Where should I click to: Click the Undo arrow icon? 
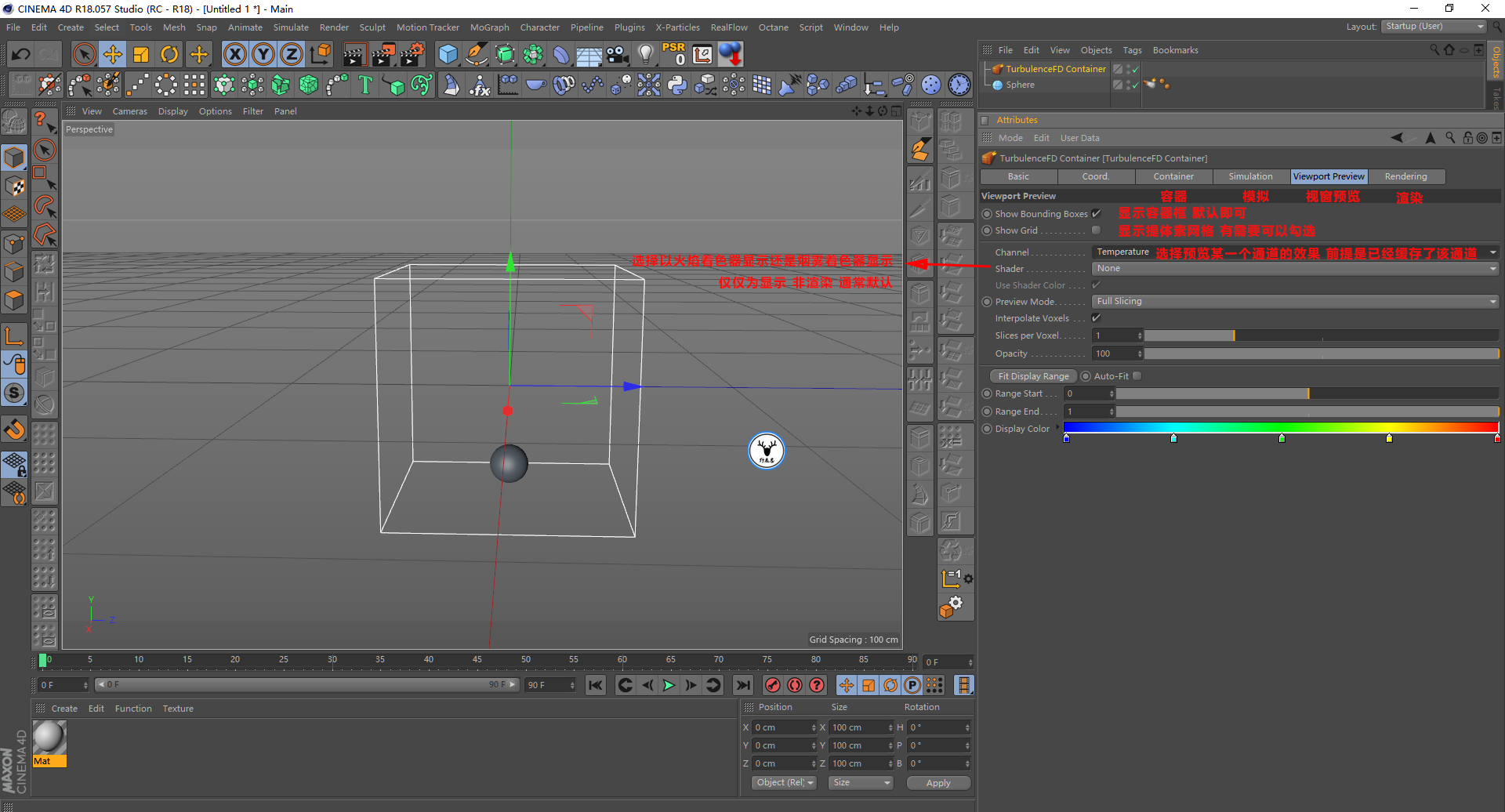tap(21, 55)
